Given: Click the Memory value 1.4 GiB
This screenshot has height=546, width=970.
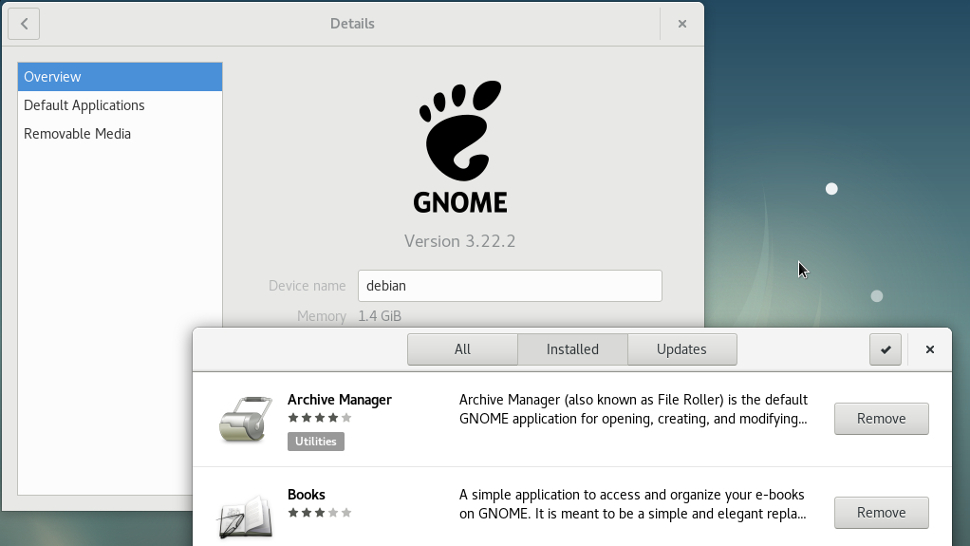Looking at the screenshot, I should 380,316.
